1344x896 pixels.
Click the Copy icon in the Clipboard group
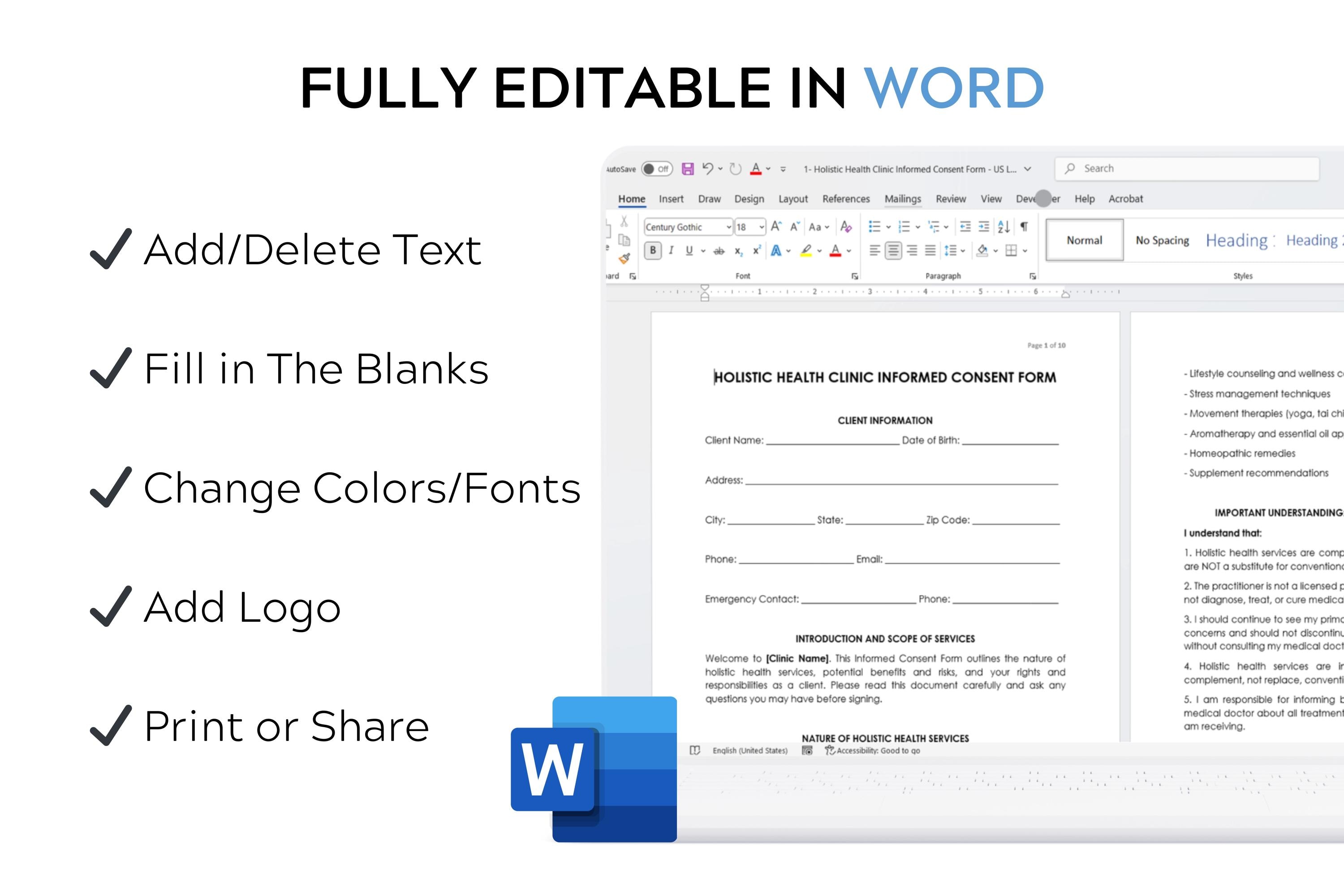pos(624,240)
